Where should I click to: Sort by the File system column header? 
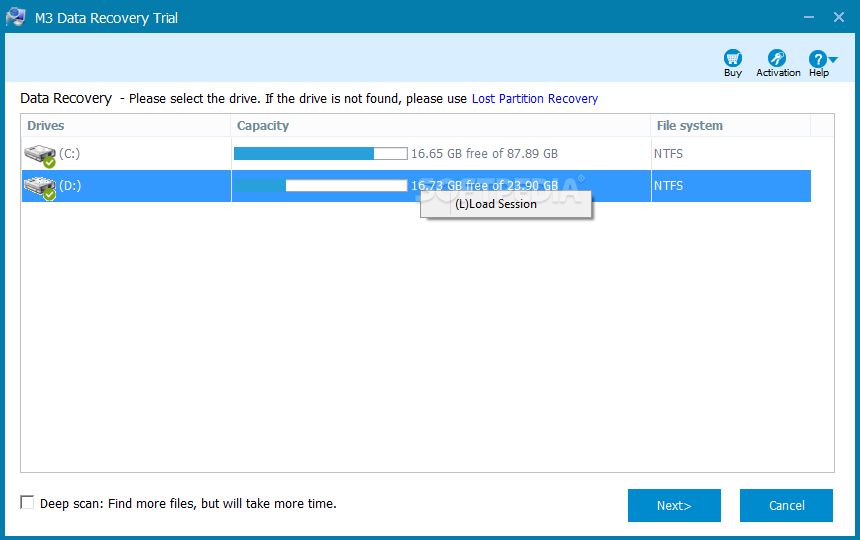pos(730,126)
